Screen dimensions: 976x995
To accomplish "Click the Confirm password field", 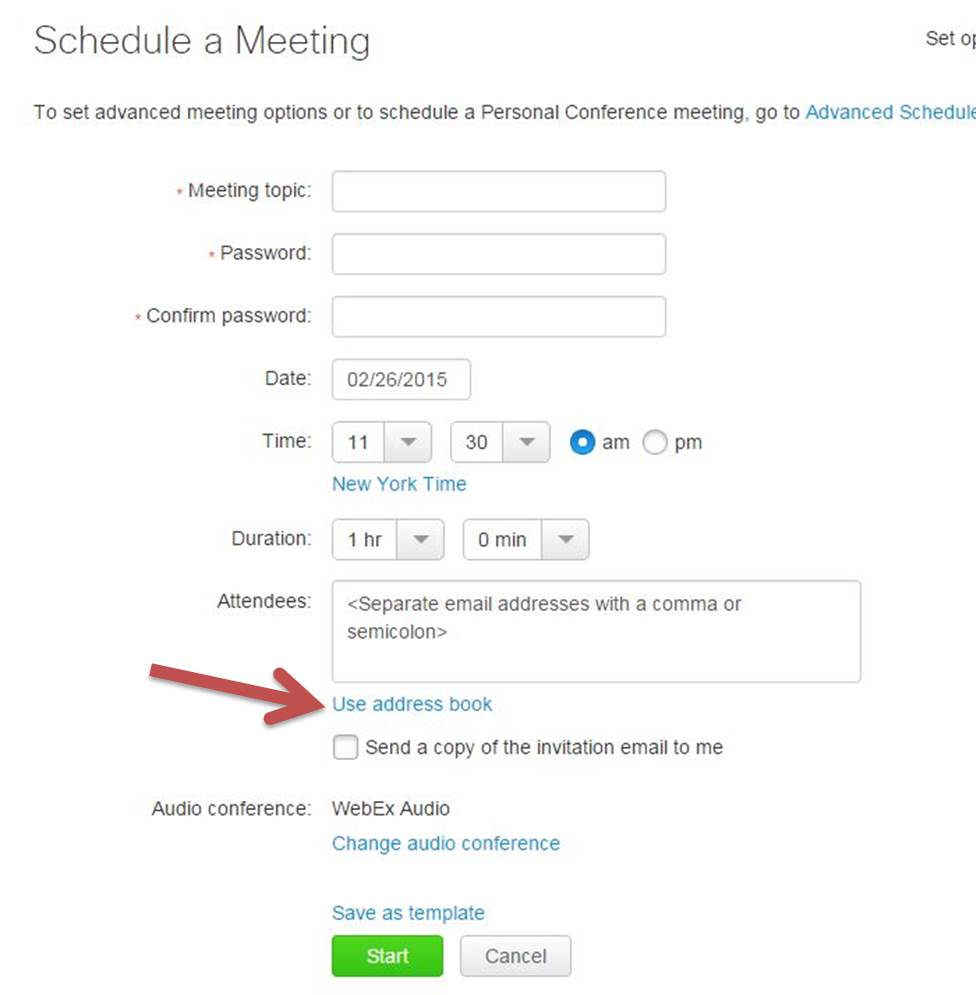I will click(498, 317).
